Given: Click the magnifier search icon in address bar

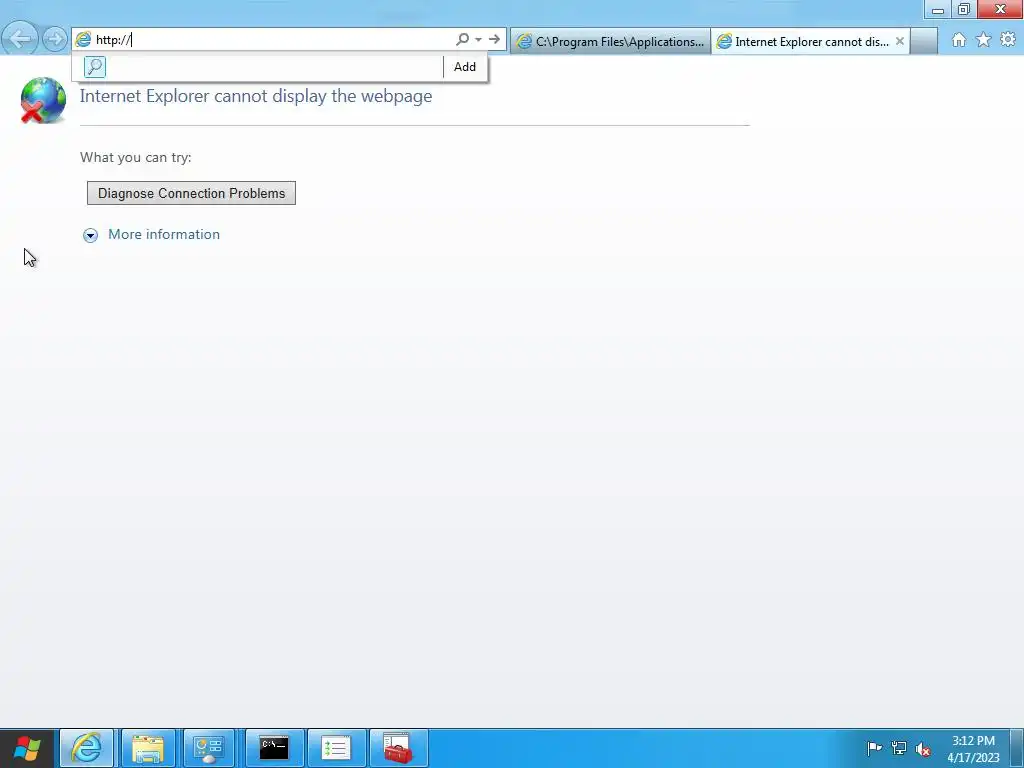Looking at the screenshot, I should pyautogui.click(x=462, y=40).
